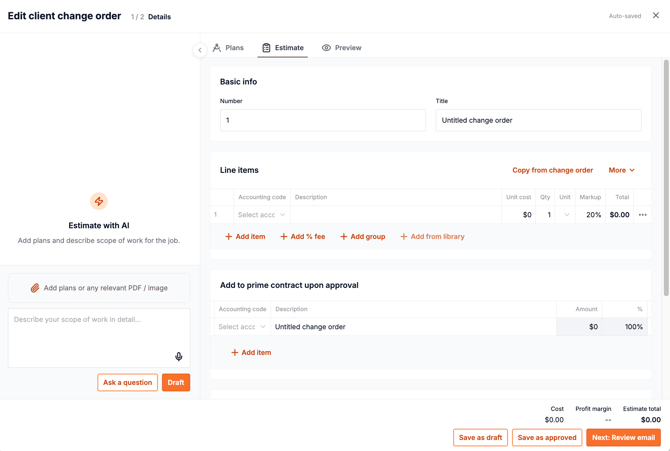
Task: Click the lightning bolt Estimate with AI icon
Action: pyautogui.click(x=98, y=201)
